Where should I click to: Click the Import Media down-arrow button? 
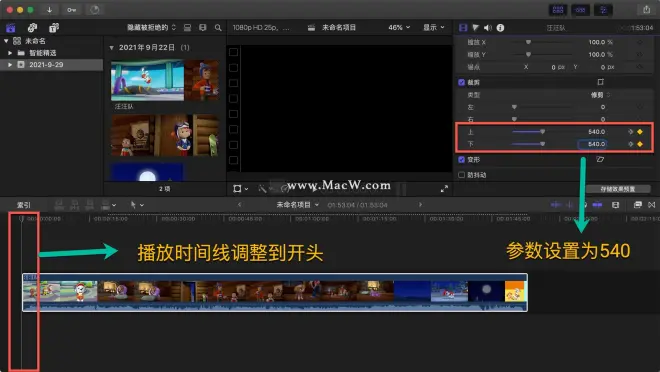pyautogui.click(x=50, y=9)
